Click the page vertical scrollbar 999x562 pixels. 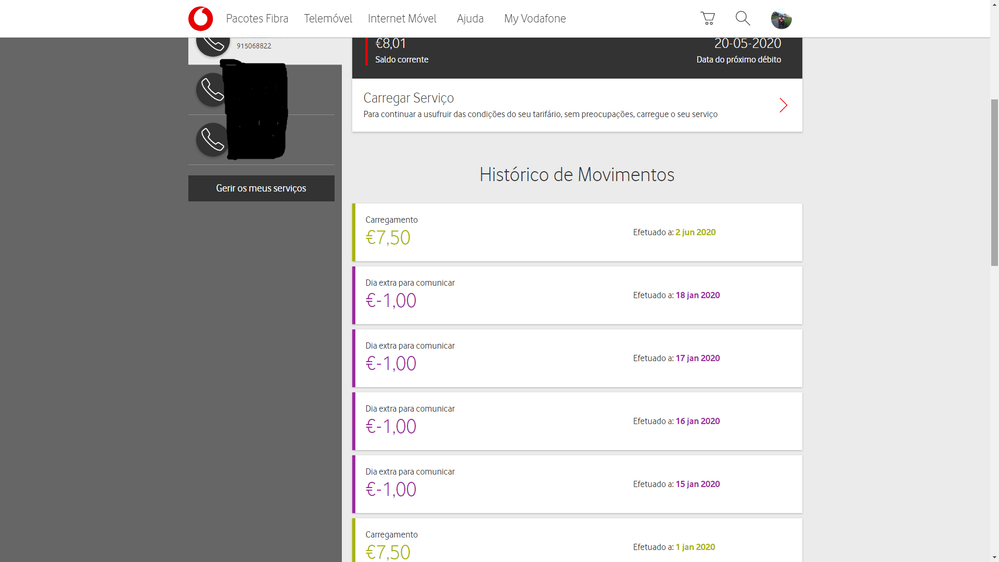pyautogui.click(x=992, y=180)
